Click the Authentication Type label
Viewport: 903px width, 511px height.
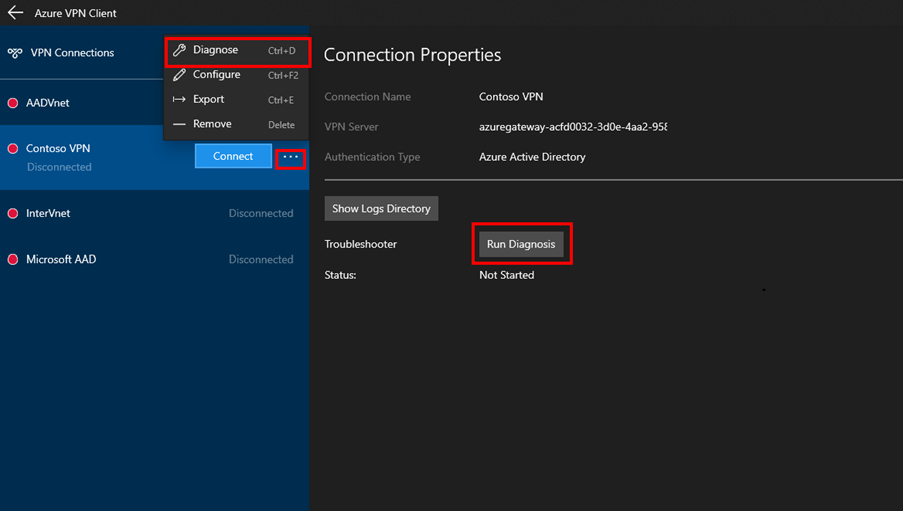(372, 157)
